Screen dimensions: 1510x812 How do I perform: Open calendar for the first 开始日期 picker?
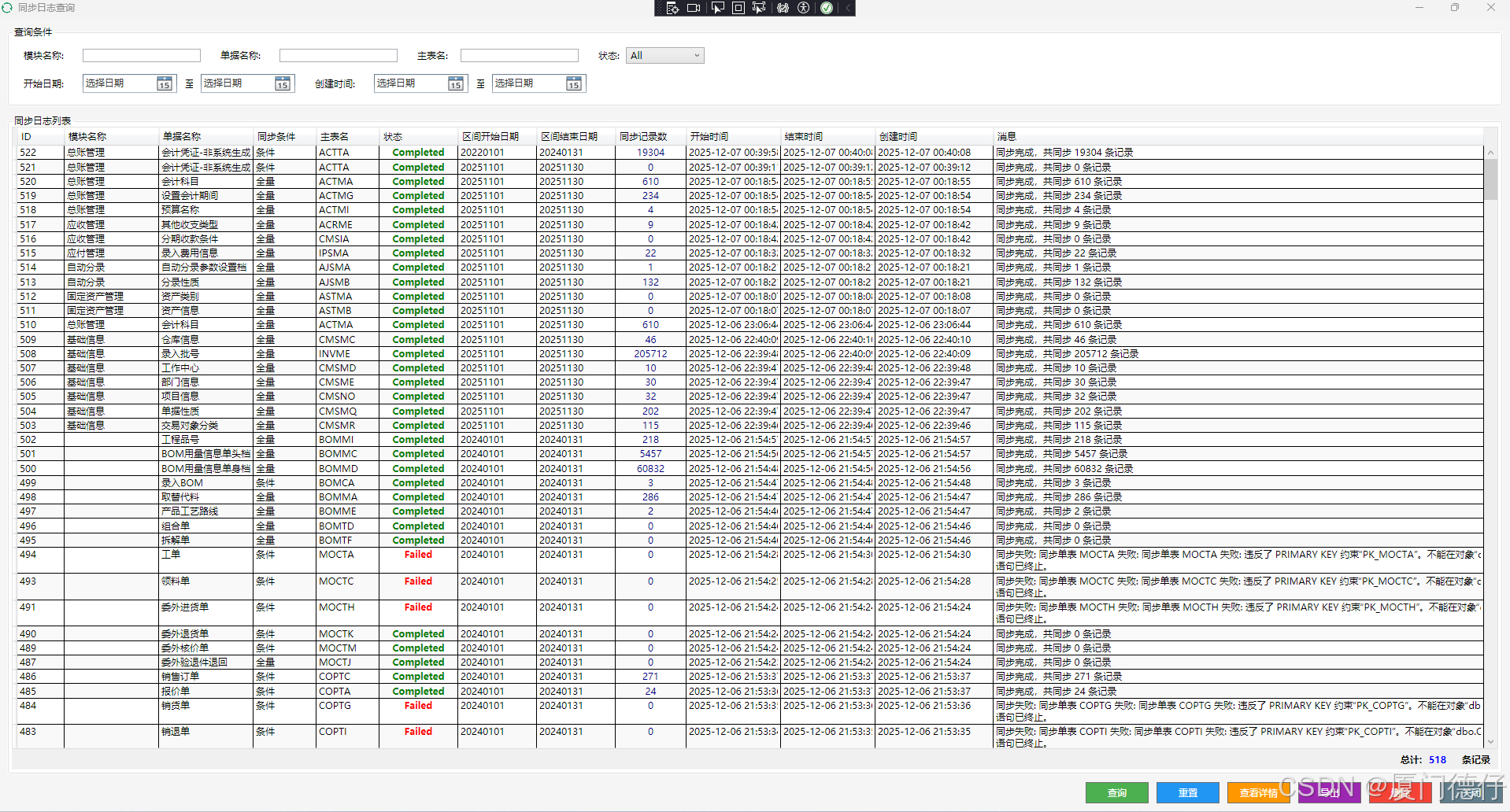pos(164,83)
